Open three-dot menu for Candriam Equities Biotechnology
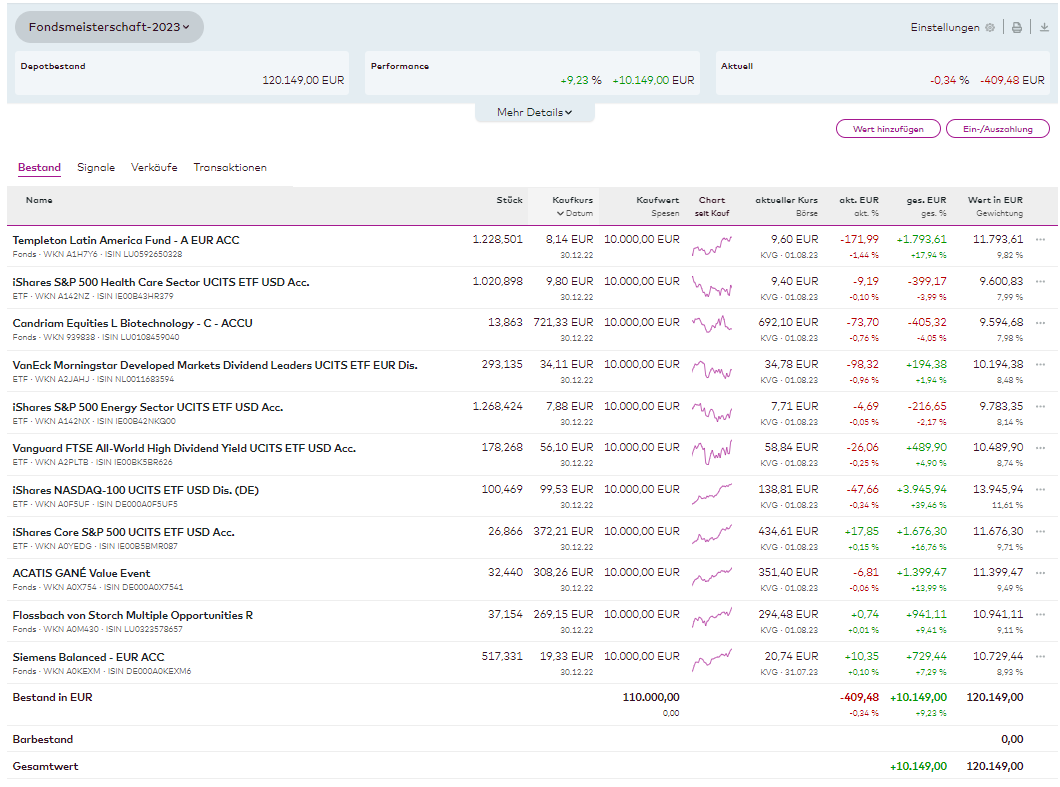Image resolution: width=1060 pixels, height=787 pixels. point(1041,323)
